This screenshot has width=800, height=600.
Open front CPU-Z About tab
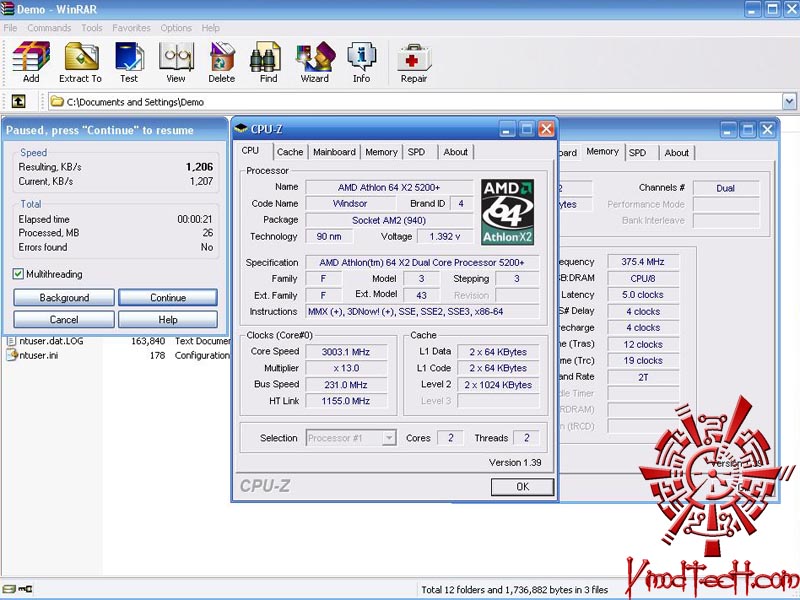point(455,152)
